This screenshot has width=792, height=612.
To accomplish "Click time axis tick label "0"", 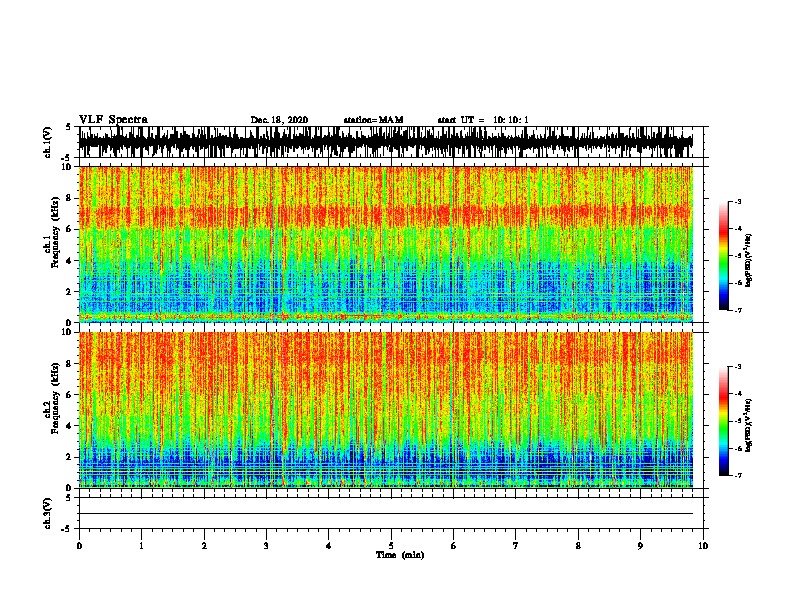I will coord(79,546).
